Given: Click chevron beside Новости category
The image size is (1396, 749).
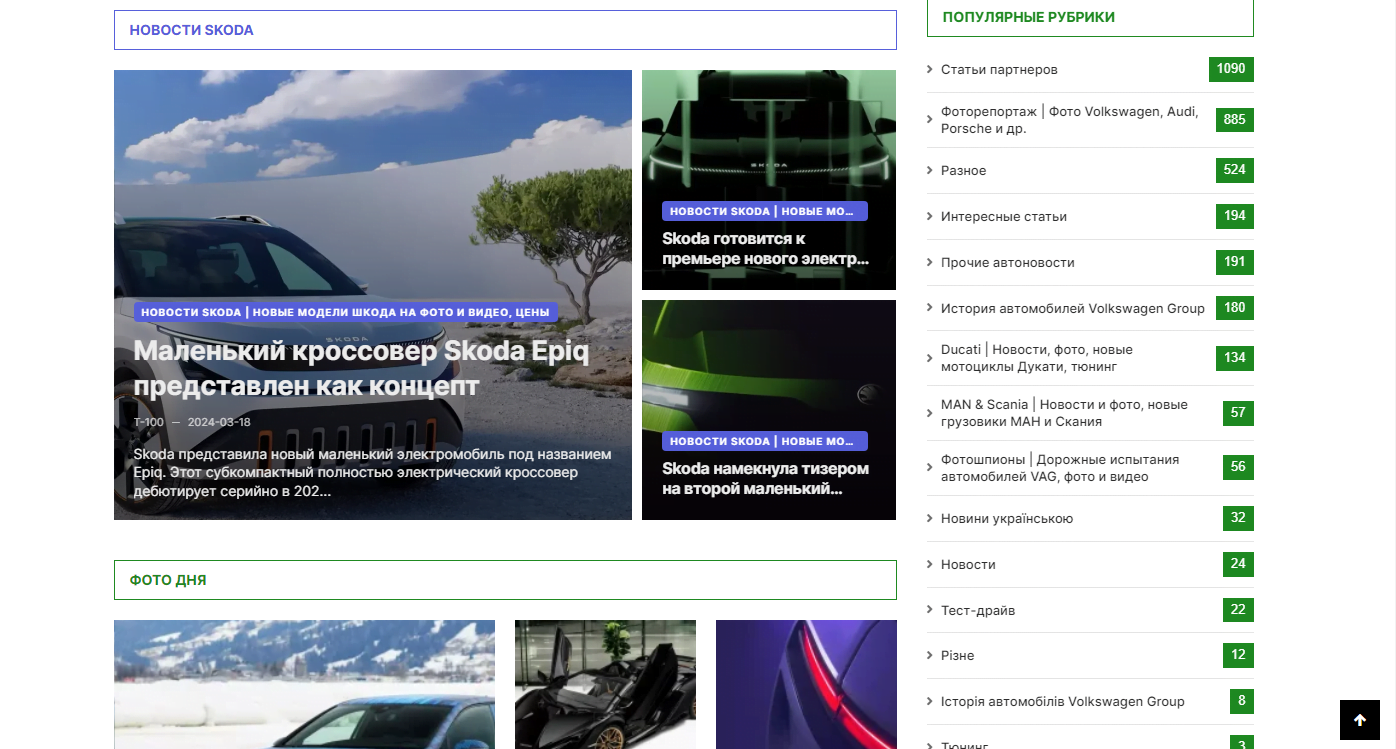Looking at the screenshot, I should pyautogui.click(x=930, y=565).
